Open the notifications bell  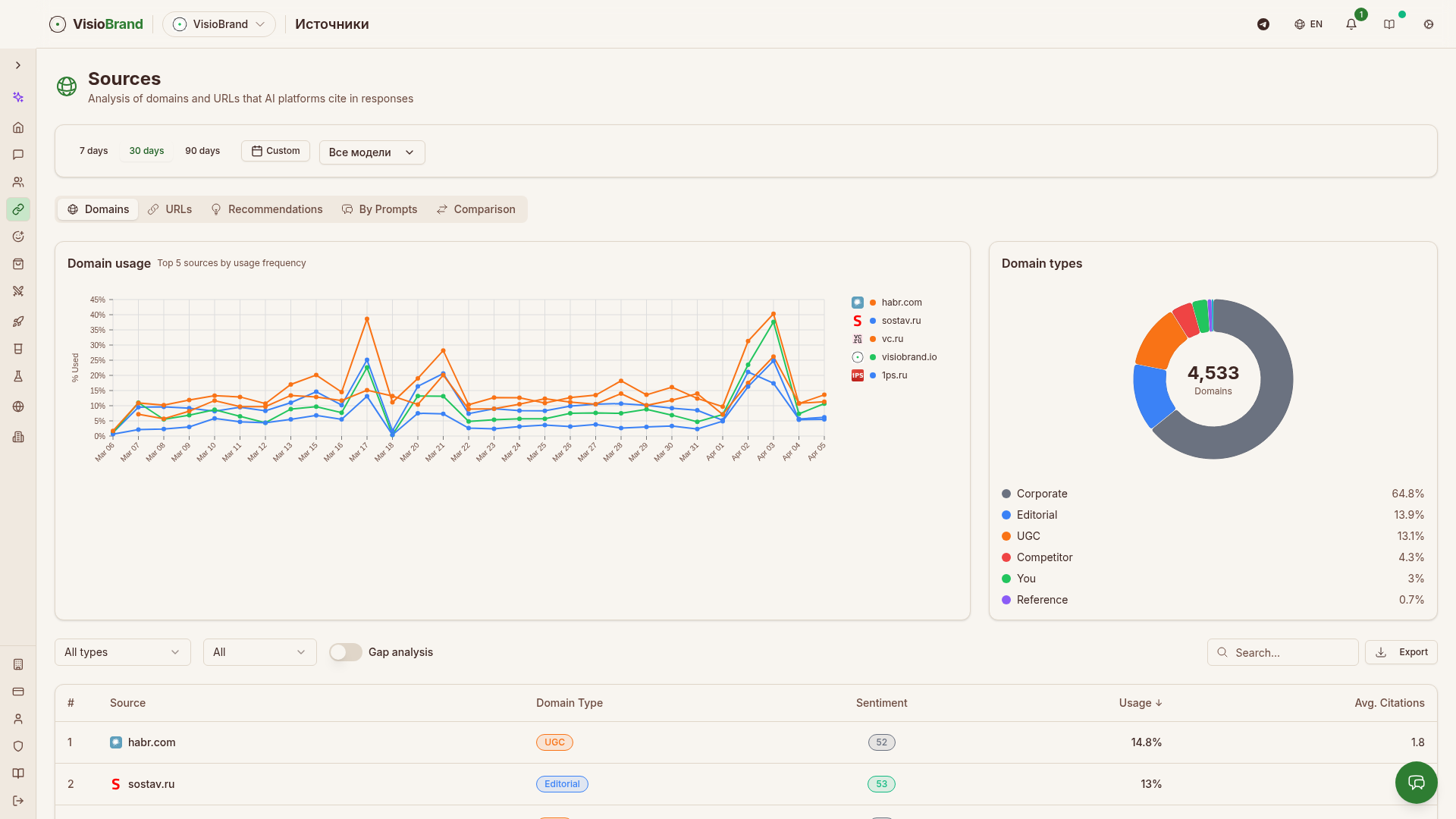pos(1351,24)
